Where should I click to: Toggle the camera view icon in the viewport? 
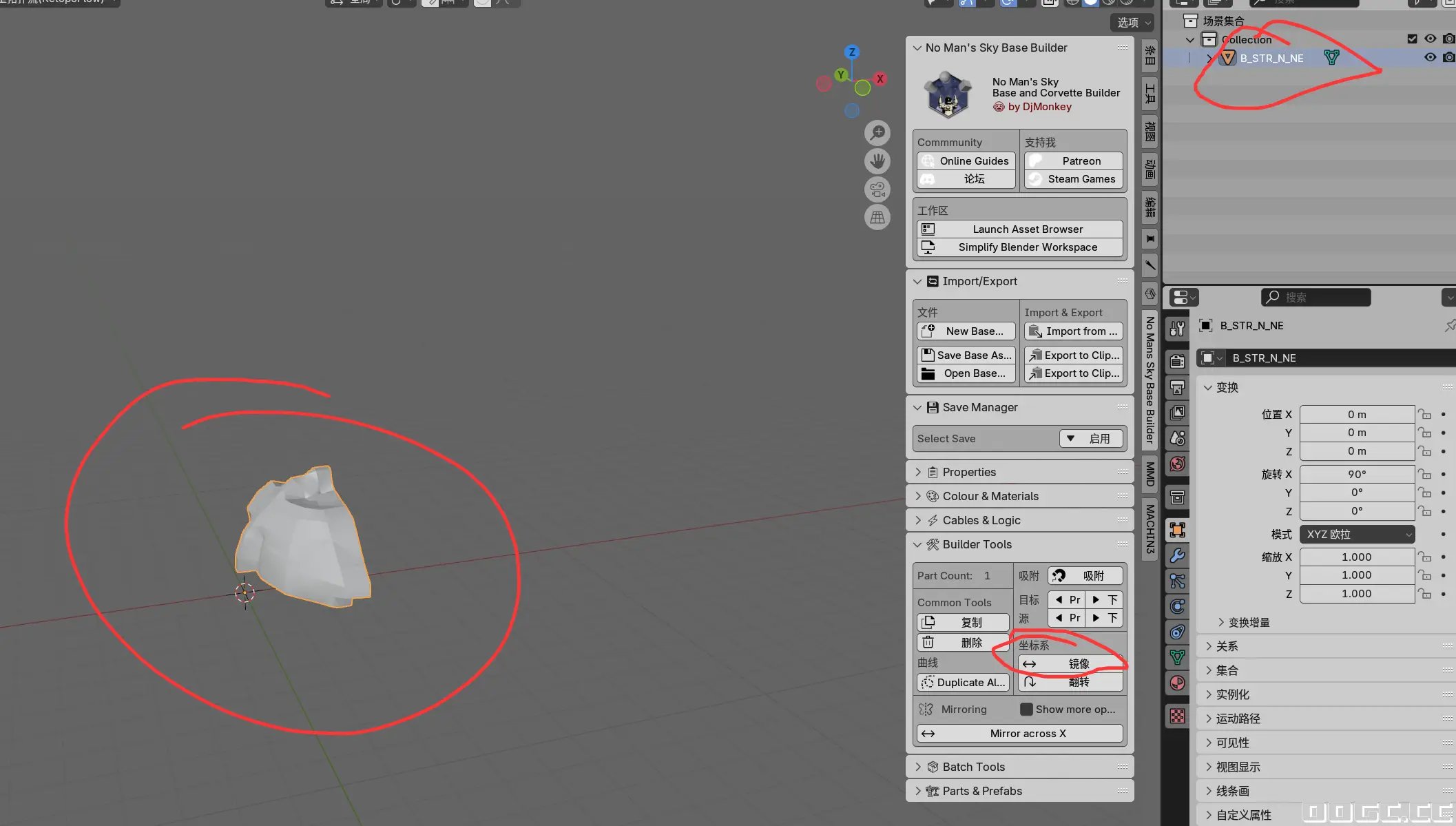pos(877,189)
